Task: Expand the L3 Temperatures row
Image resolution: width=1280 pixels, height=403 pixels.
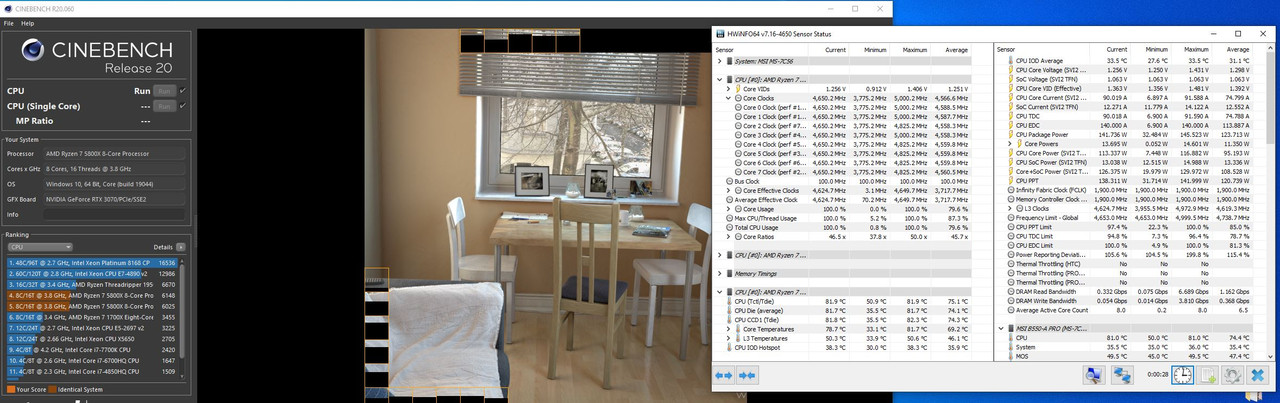Action: coord(728,337)
